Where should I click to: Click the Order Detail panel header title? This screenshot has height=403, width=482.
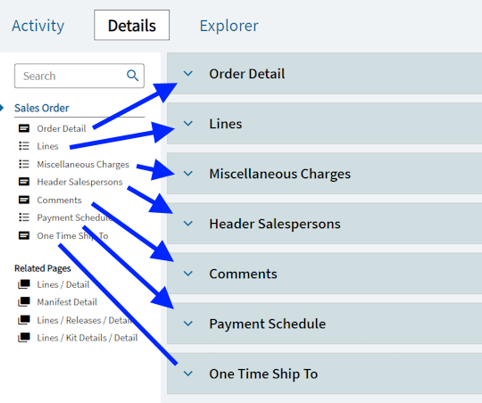[x=247, y=74]
